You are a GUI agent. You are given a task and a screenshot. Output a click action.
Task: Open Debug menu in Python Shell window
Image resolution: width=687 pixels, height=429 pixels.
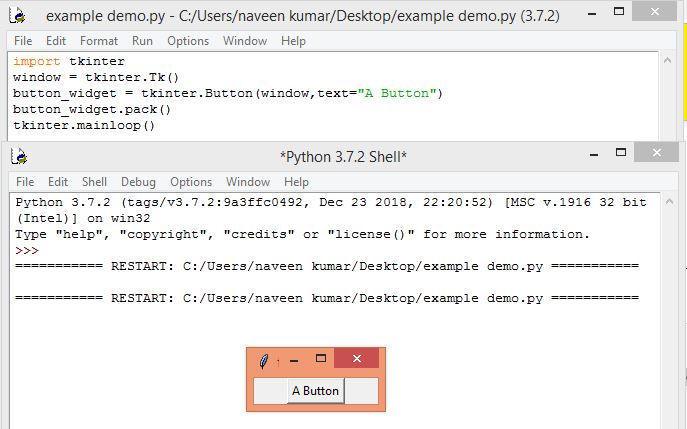[138, 182]
